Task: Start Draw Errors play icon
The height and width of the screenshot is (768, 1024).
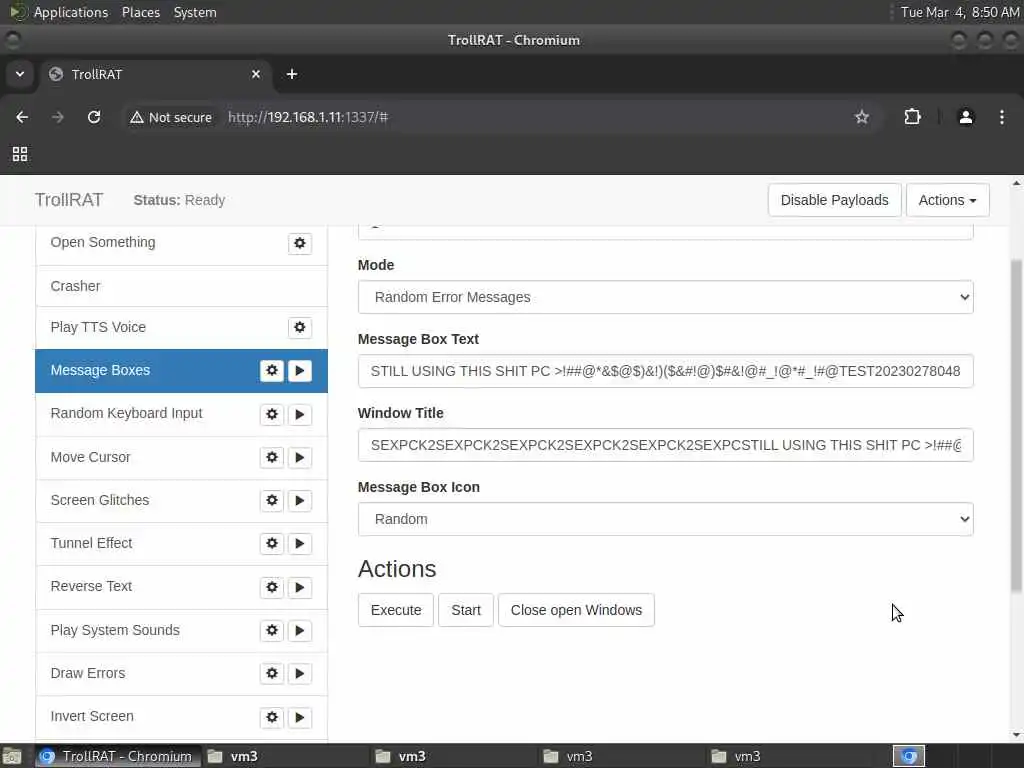Action: pos(300,673)
